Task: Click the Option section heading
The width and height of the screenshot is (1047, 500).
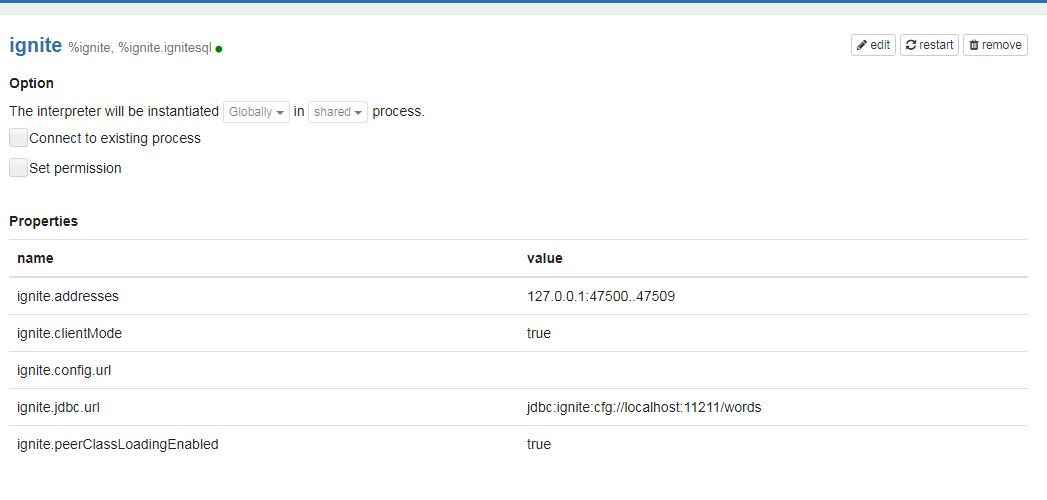Action: [31, 83]
